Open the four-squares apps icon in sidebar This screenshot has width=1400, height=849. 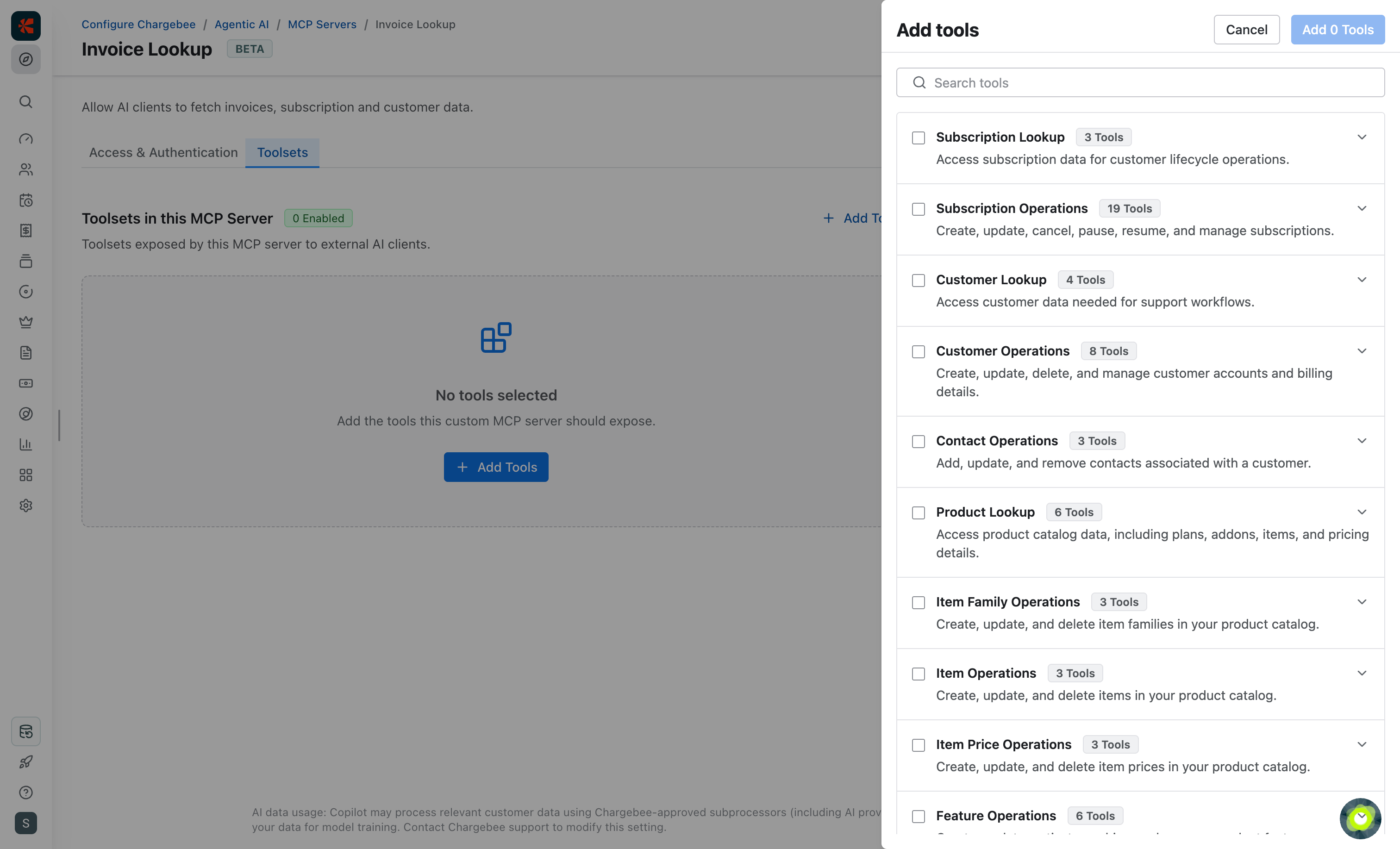tap(25, 475)
